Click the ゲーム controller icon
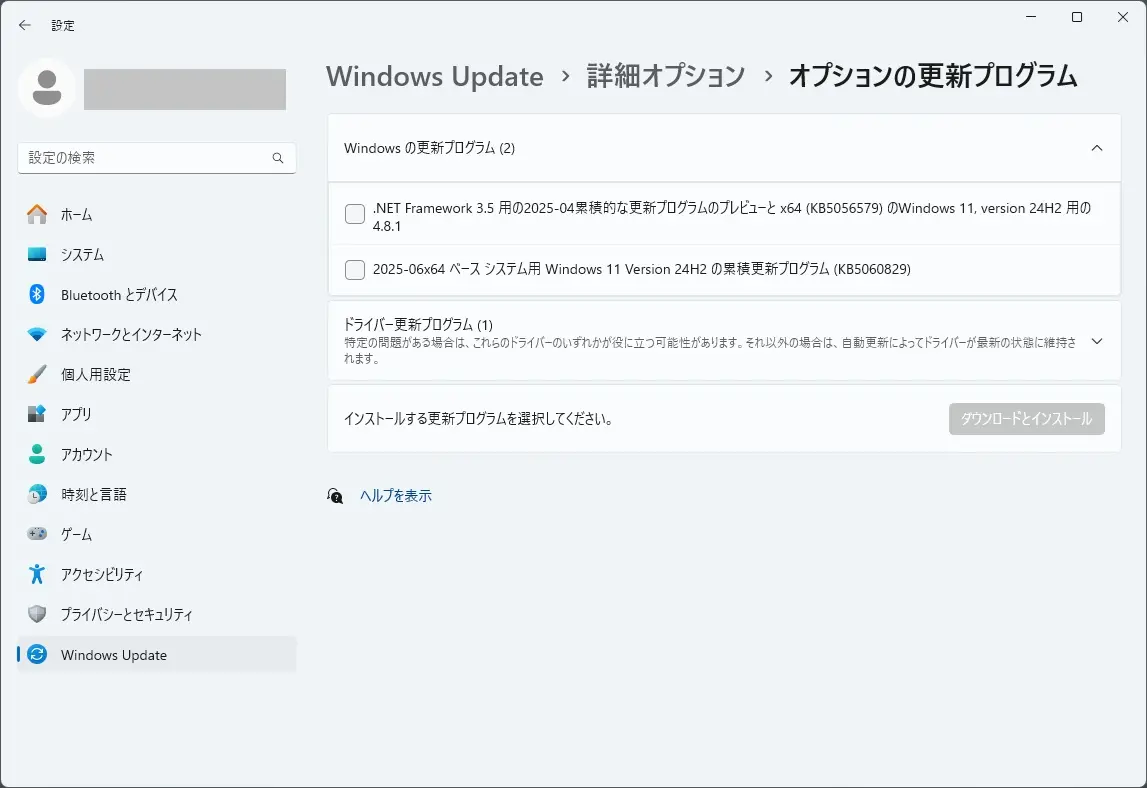This screenshot has width=1147, height=788. coord(37,534)
